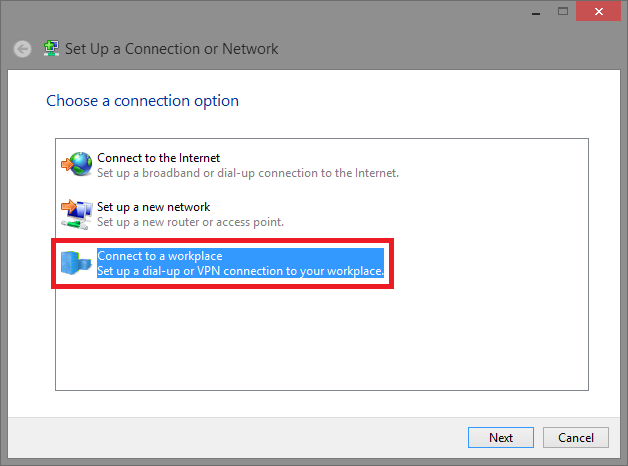Minimize the wizard window
Screen dimensions: 628x466
pyautogui.click(x=532, y=11)
